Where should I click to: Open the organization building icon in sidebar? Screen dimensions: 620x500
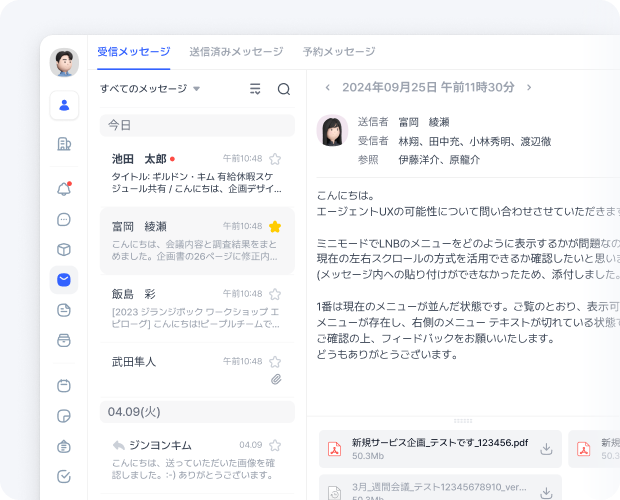click(x=64, y=144)
